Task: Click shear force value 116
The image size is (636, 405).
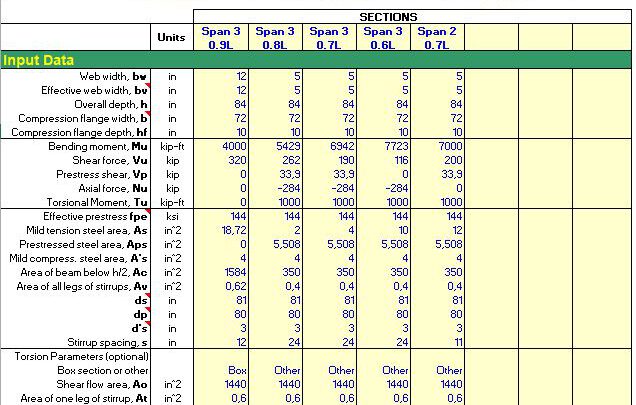Action: [401, 161]
